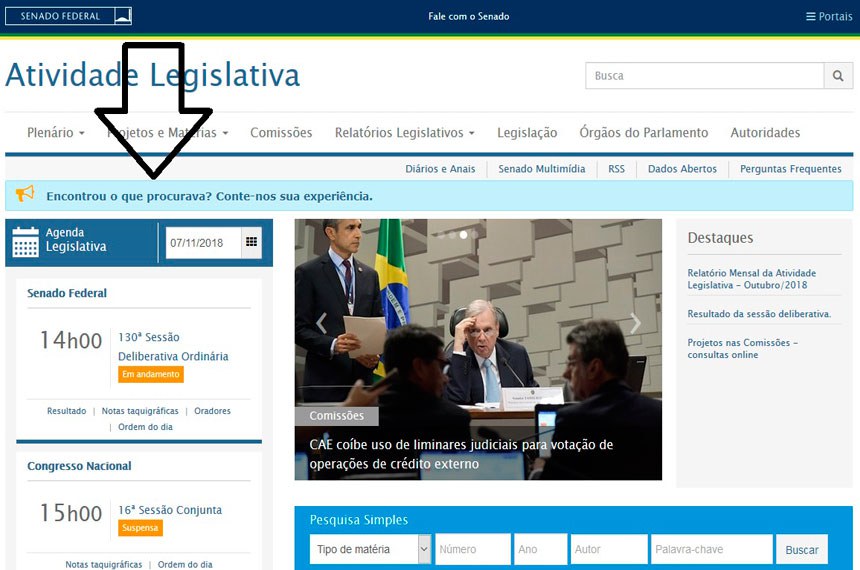The height and width of the screenshot is (570, 860).
Task: Click the Agenda Legislativa calendar icon
Action: pos(26,242)
